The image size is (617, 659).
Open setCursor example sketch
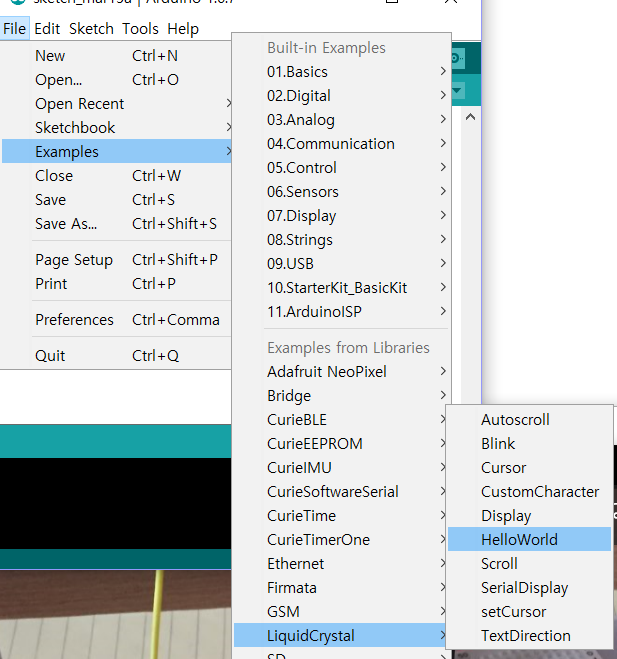tap(529, 611)
